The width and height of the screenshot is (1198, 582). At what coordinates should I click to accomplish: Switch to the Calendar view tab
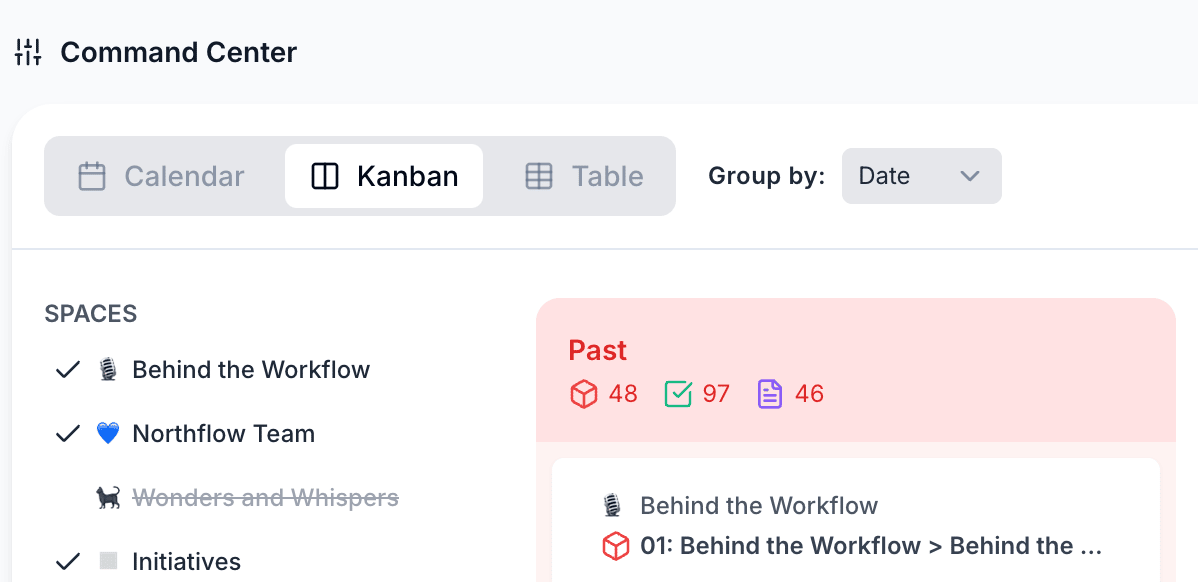pos(161,176)
